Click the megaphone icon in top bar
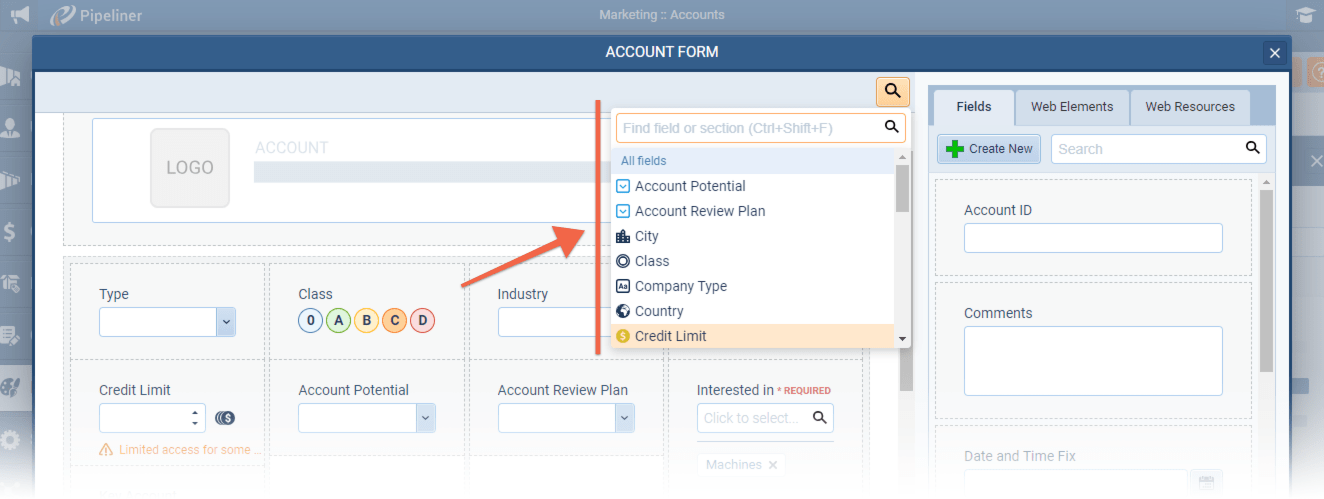The height and width of the screenshot is (499, 1324). [19, 15]
